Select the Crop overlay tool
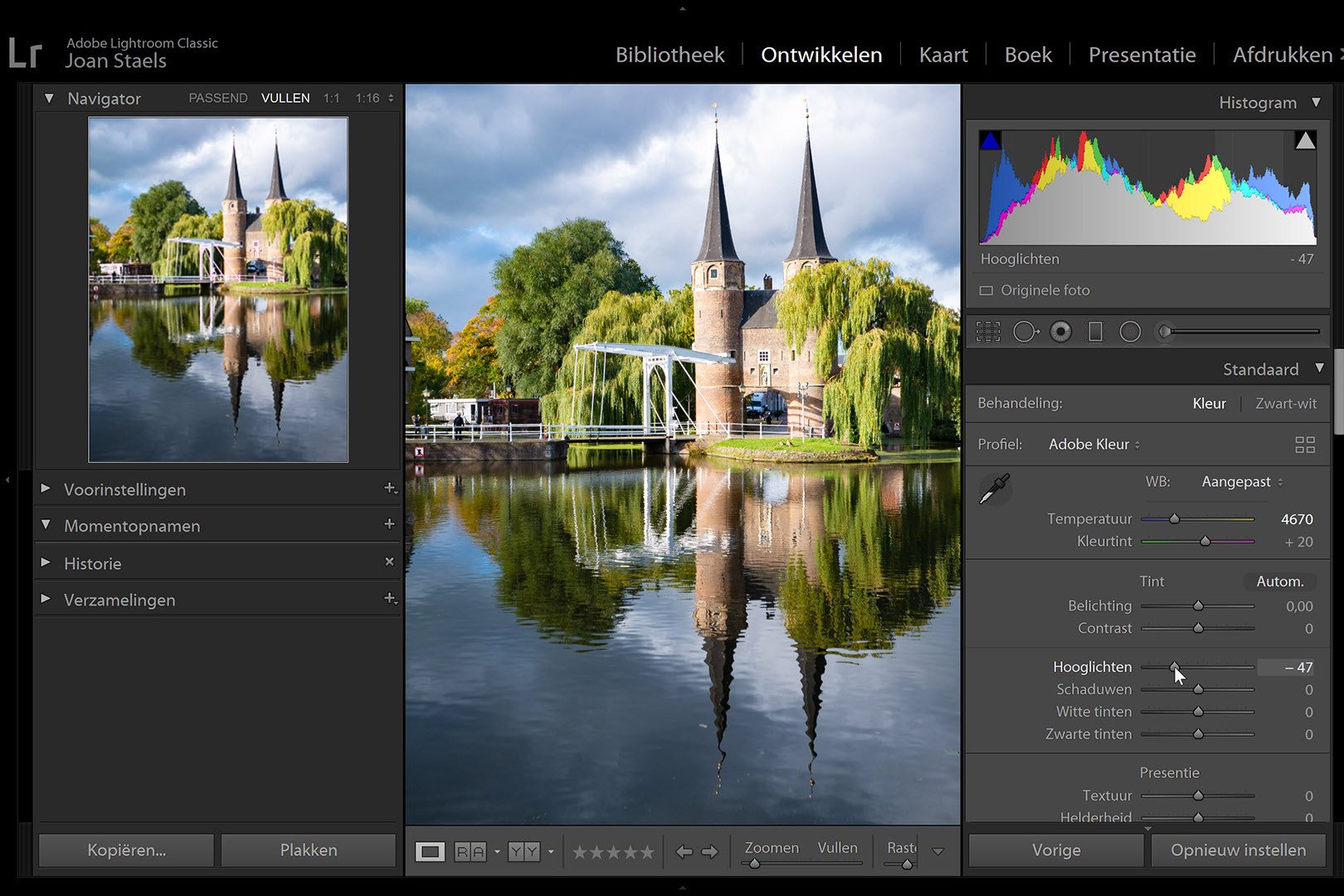The height and width of the screenshot is (896, 1344). pyautogui.click(x=987, y=332)
